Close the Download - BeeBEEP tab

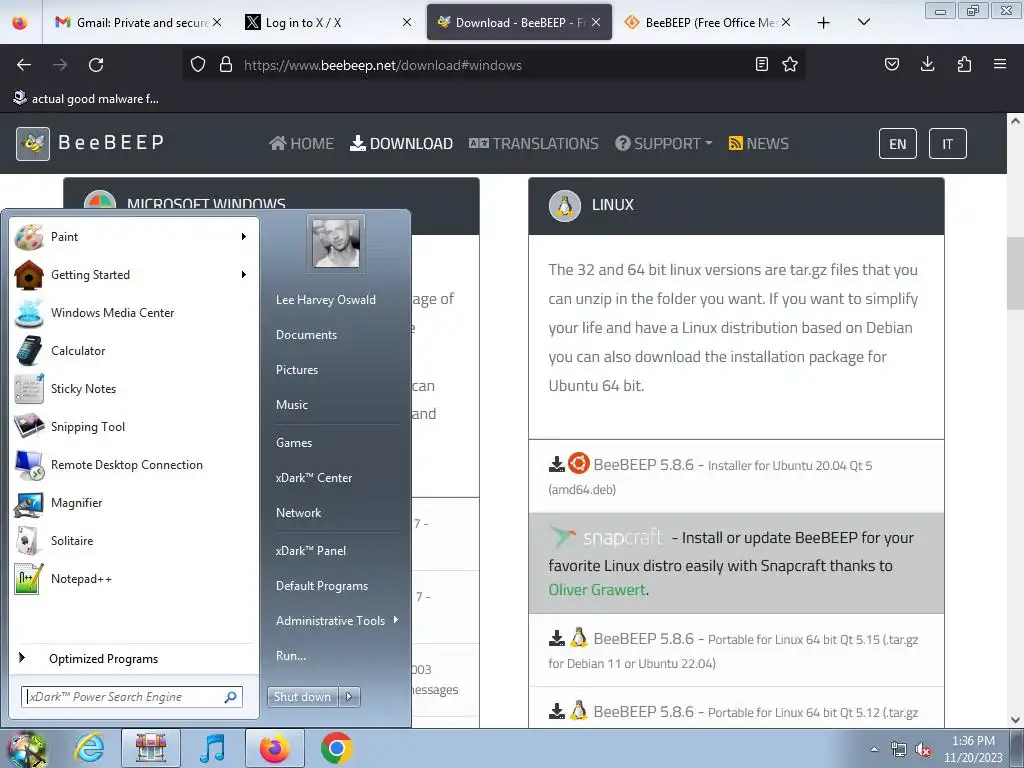point(596,22)
